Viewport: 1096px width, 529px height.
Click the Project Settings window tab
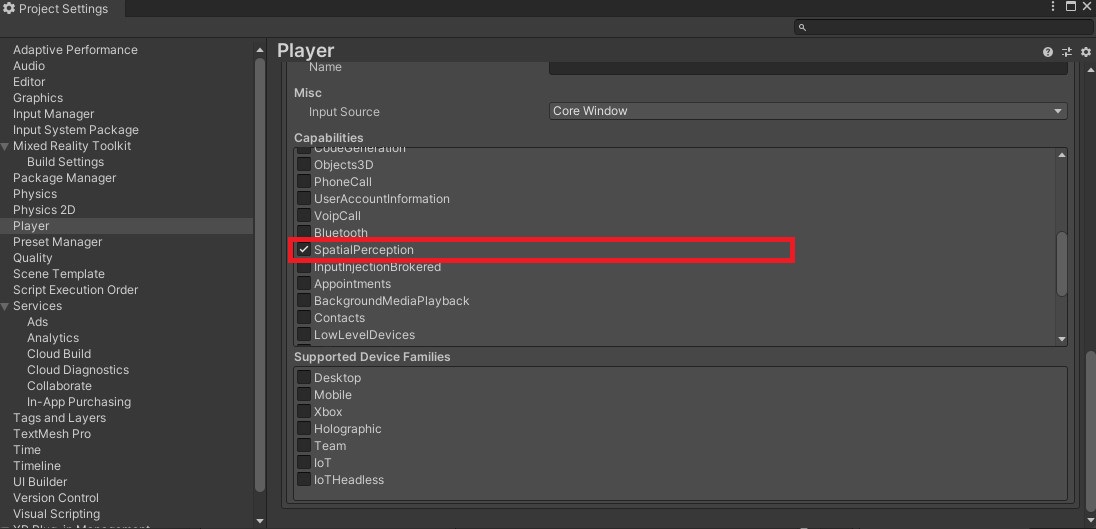point(62,9)
